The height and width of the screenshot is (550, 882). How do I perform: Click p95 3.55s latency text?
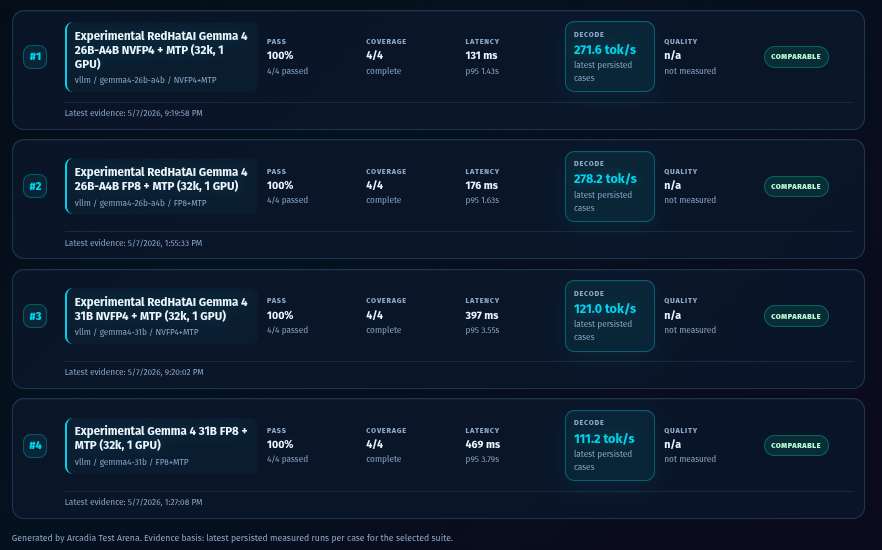[x=482, y=330]
